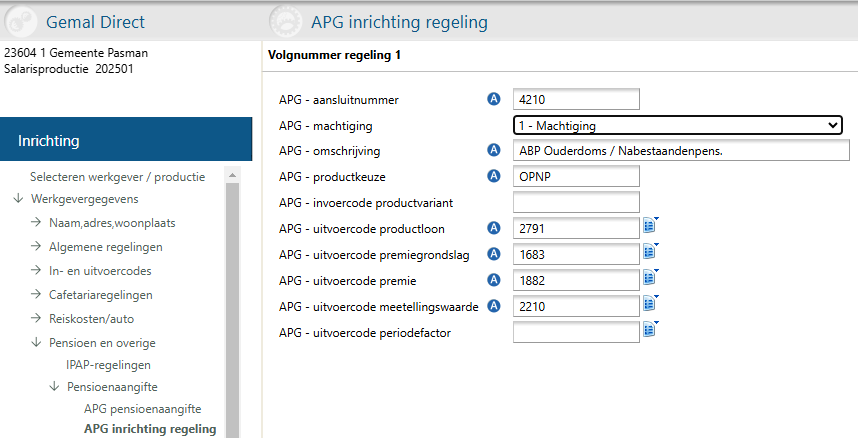Collapse the Werkgevergegevens tree node
858x438 pixels.
point(19,199)
